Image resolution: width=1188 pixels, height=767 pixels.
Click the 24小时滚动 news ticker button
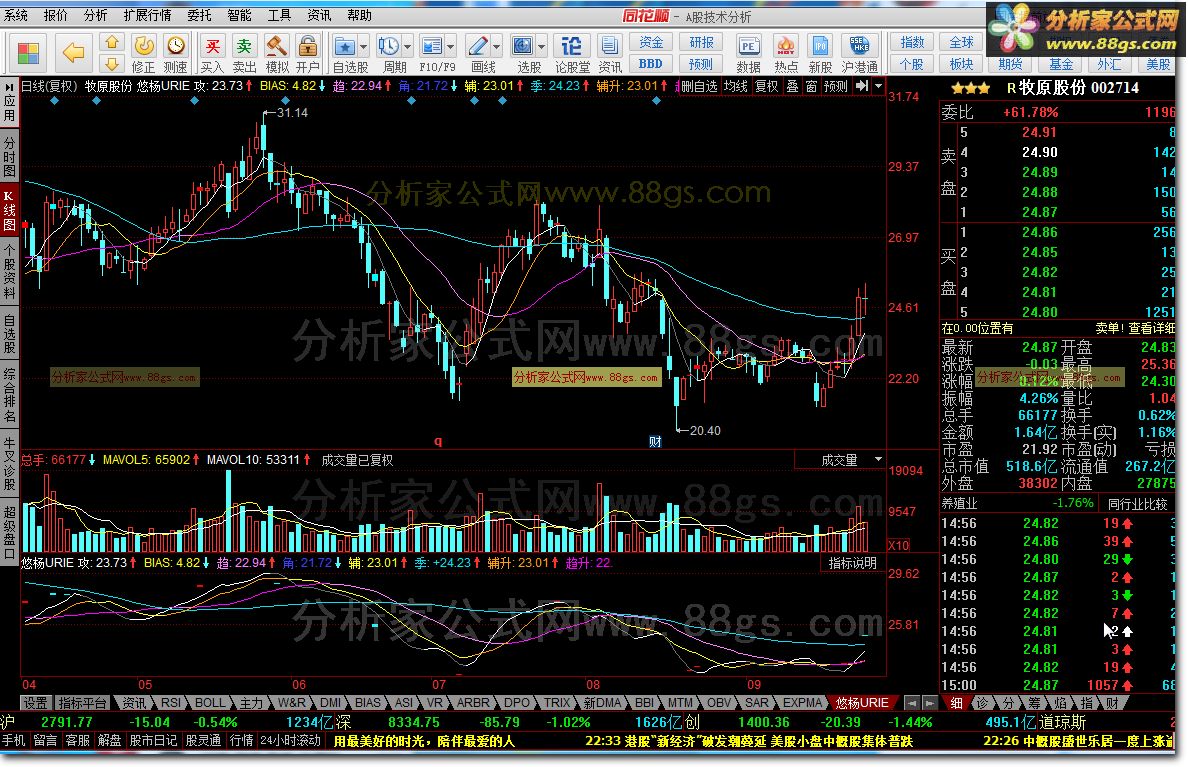(x=290, y=740)
